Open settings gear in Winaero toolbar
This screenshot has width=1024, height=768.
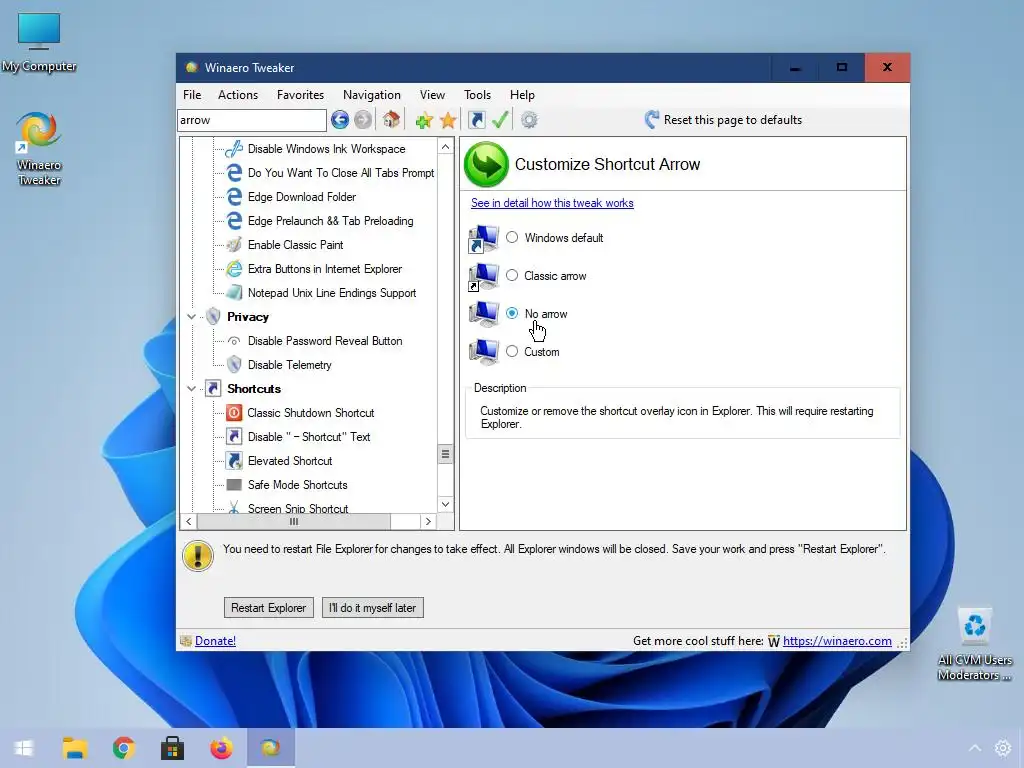click(530, 120)
